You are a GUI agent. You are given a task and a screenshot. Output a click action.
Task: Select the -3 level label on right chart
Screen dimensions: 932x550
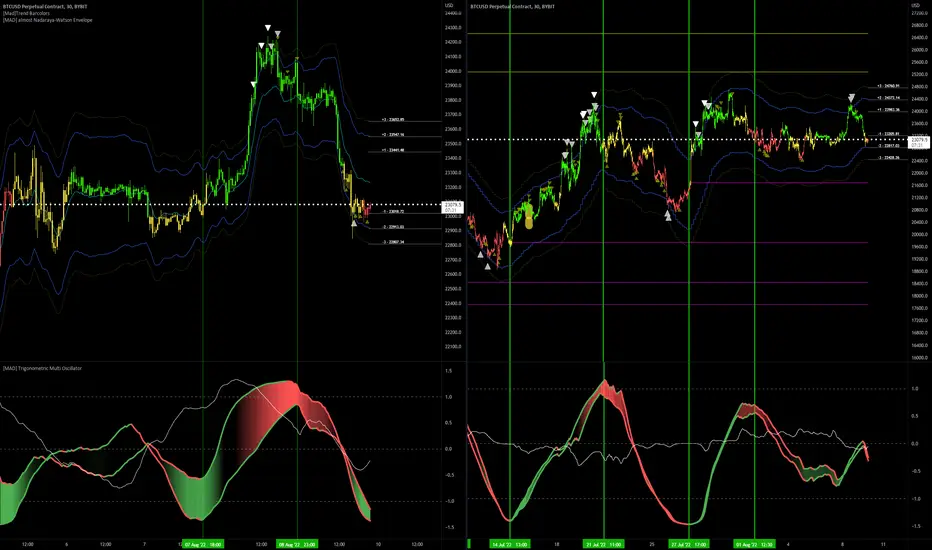(888, 158)
